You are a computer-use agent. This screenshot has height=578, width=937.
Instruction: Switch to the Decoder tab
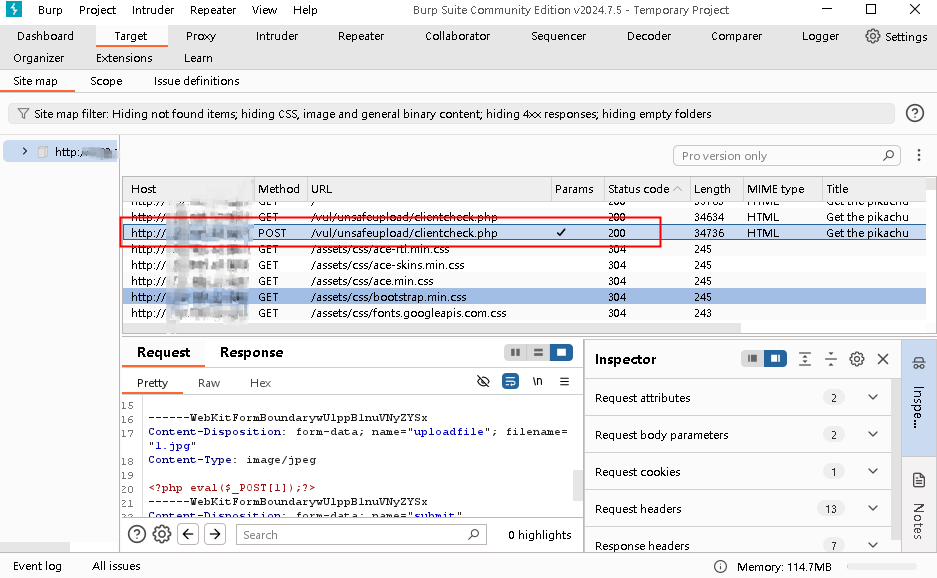648,36
